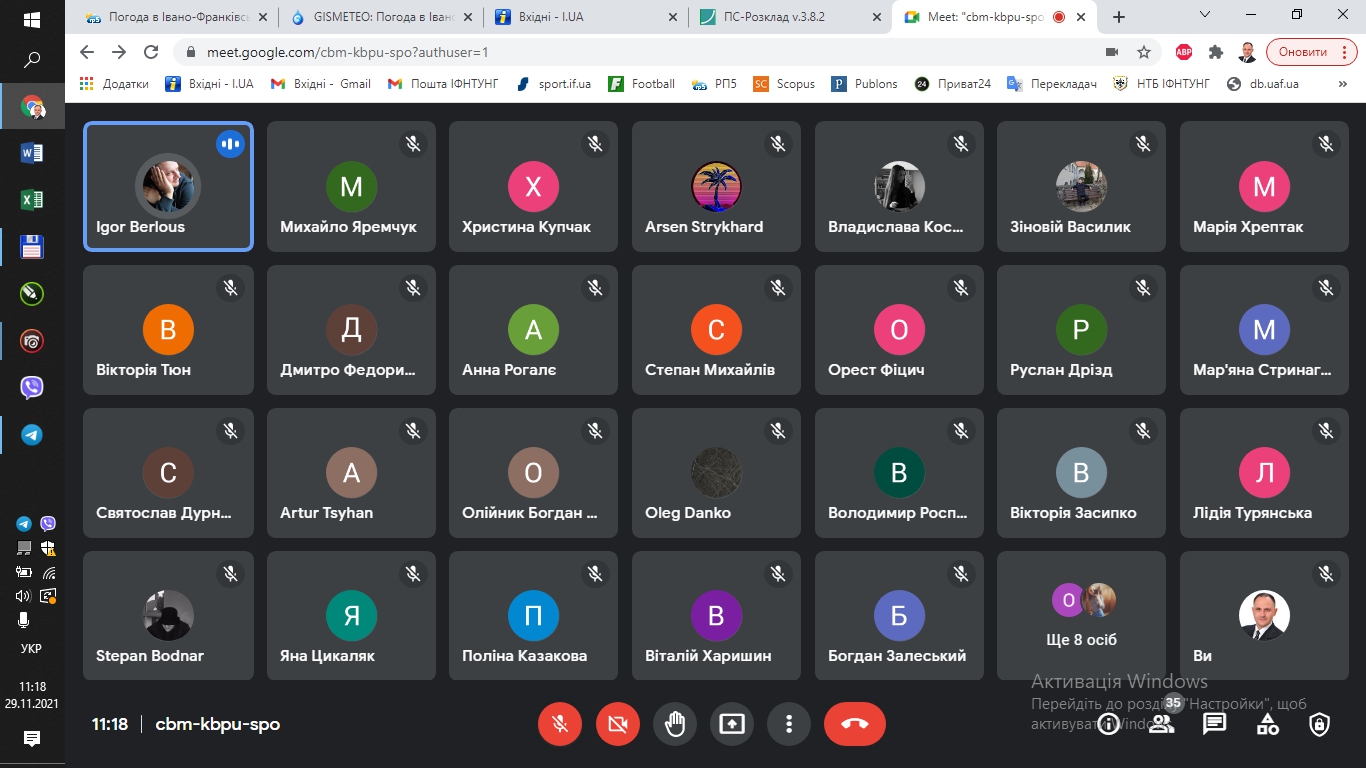Click the present screen button
The image size is (1366, 768).
click(x=732, y=724)
